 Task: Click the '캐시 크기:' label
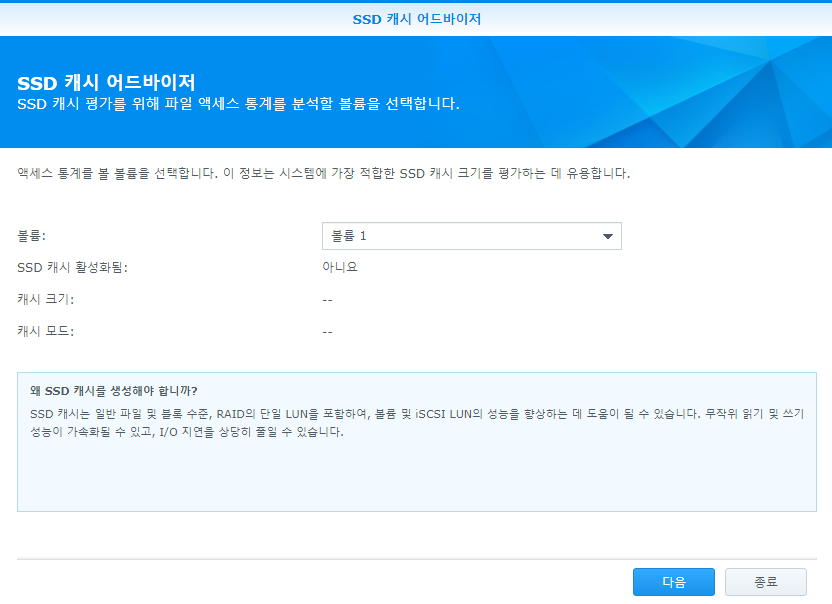pyautogui.click(x=46, y=299)
